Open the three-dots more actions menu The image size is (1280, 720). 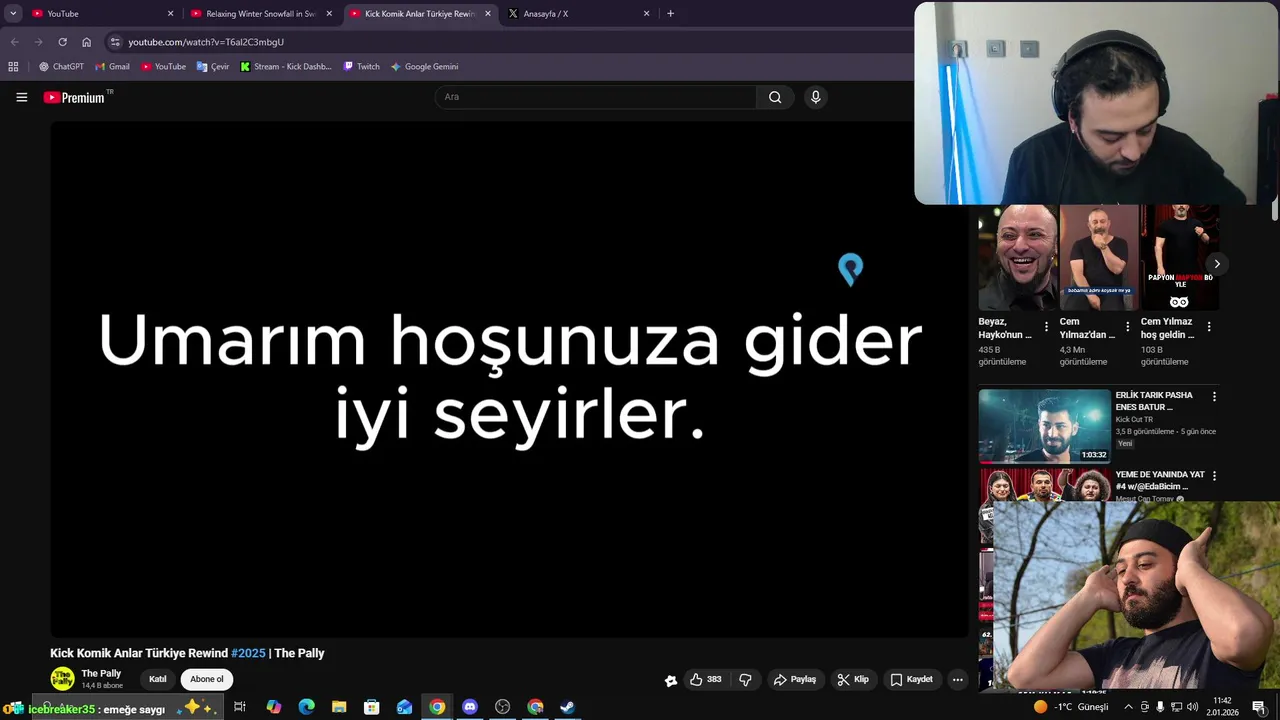[x=957, y=679]
